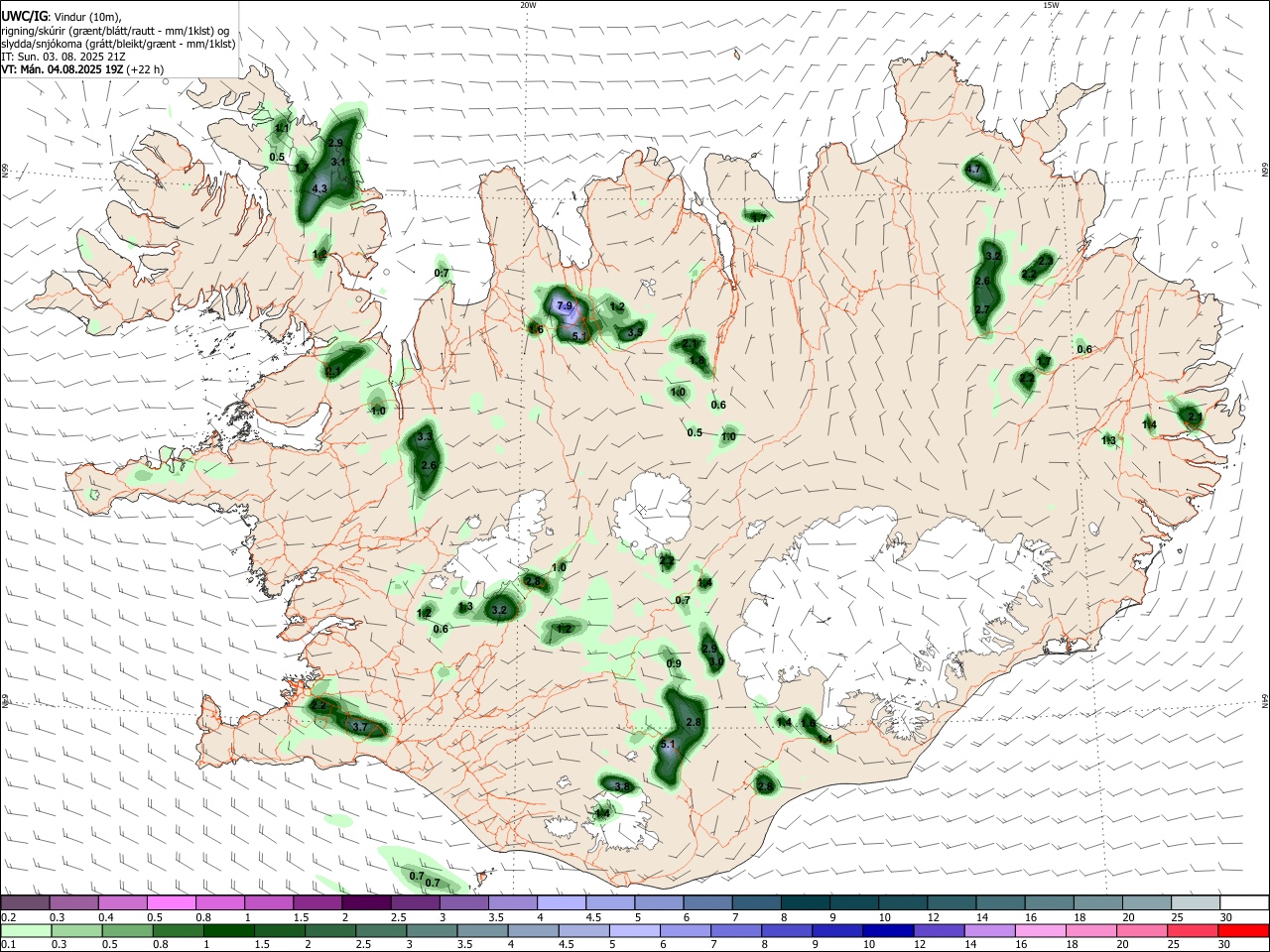The image size is (1270, 952).
Task: Click the "slydda/snjókoma" legend description line
Action: 118,44
